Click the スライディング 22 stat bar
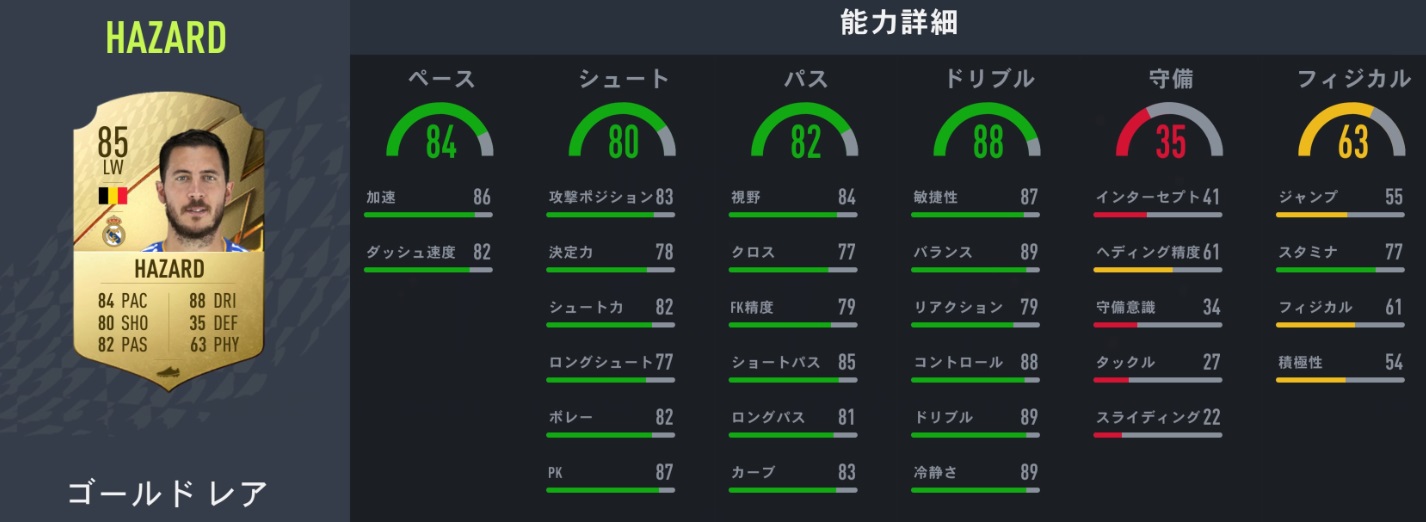 click(x=1157, y=435)
